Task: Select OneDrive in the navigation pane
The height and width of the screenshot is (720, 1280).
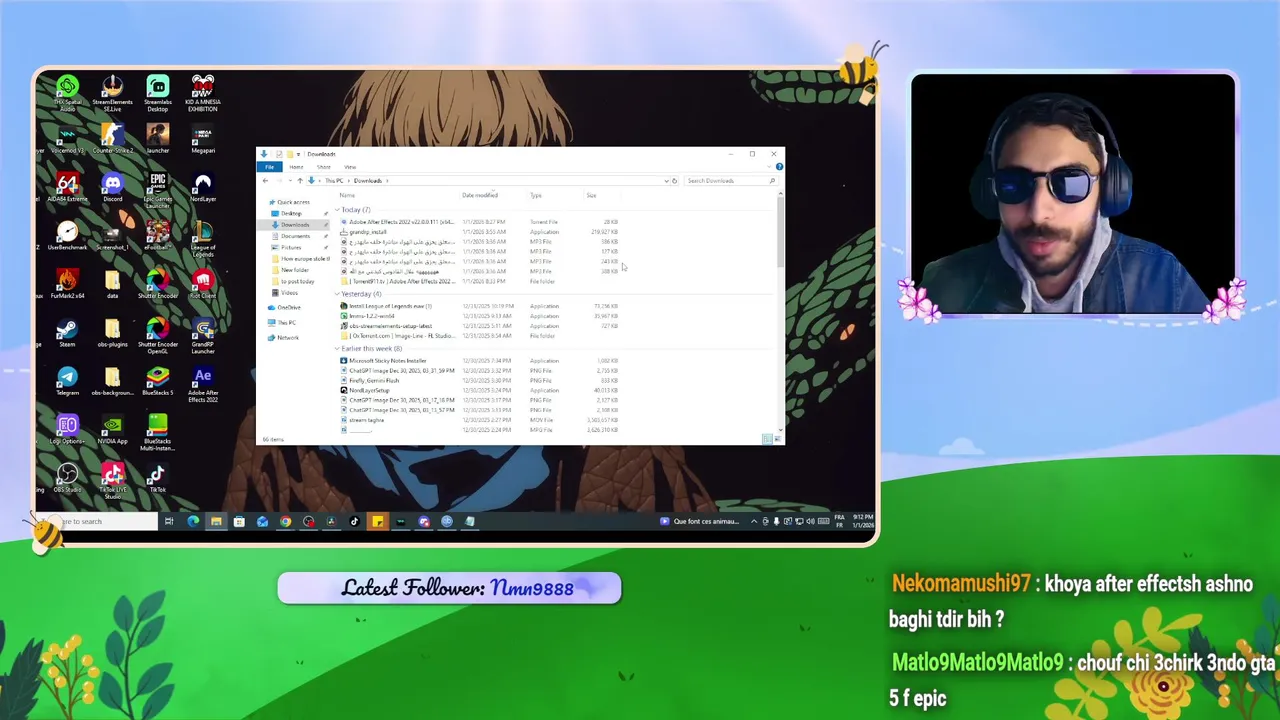Action: pyautogui.click(x=288, y=307)
